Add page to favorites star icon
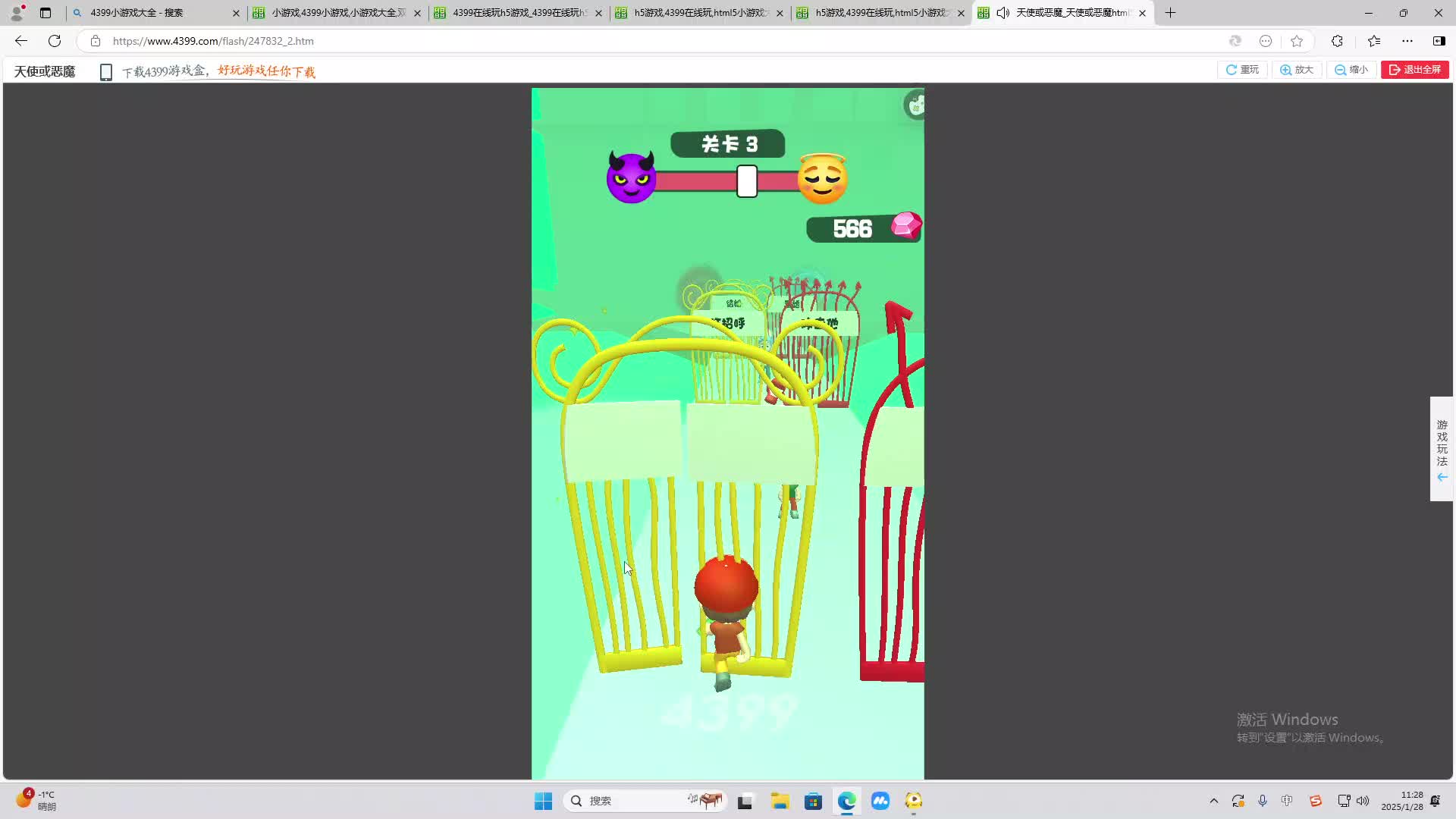The width and height of the screenshot is (1456, 819). point(1297,41)
